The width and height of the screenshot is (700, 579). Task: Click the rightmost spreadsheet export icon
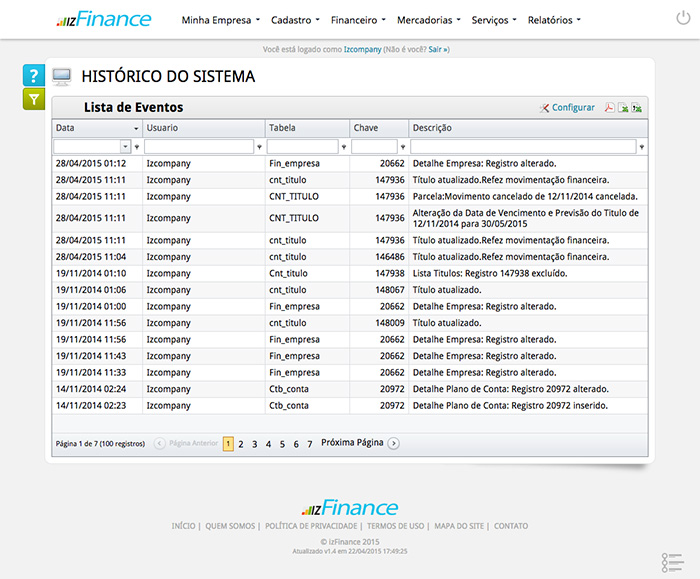[x=636, y=108]
